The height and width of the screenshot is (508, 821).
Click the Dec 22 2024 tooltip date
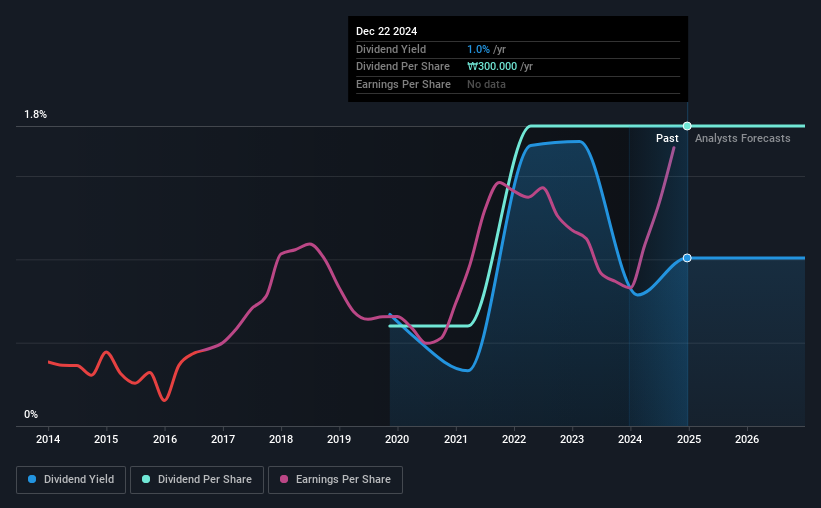tap(386, 31)
